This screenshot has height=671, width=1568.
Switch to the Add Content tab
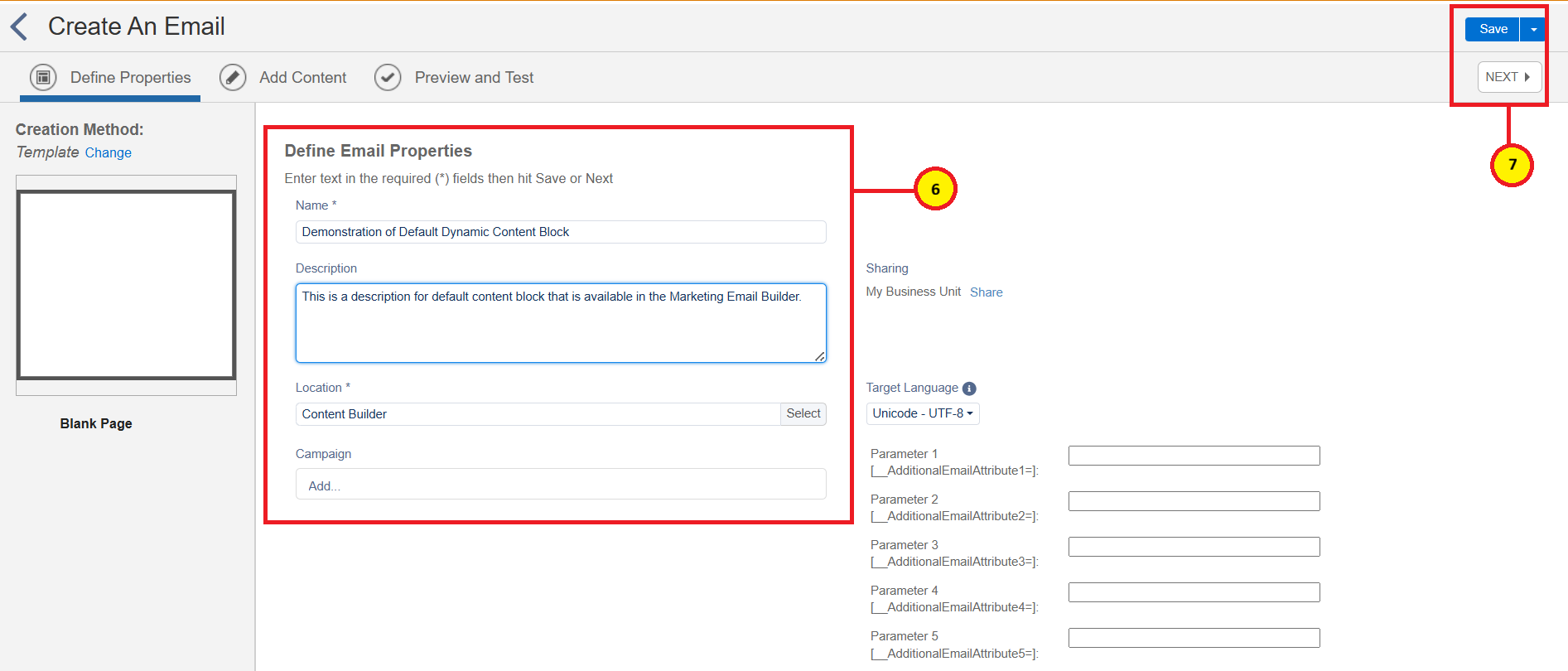[302, 77]
